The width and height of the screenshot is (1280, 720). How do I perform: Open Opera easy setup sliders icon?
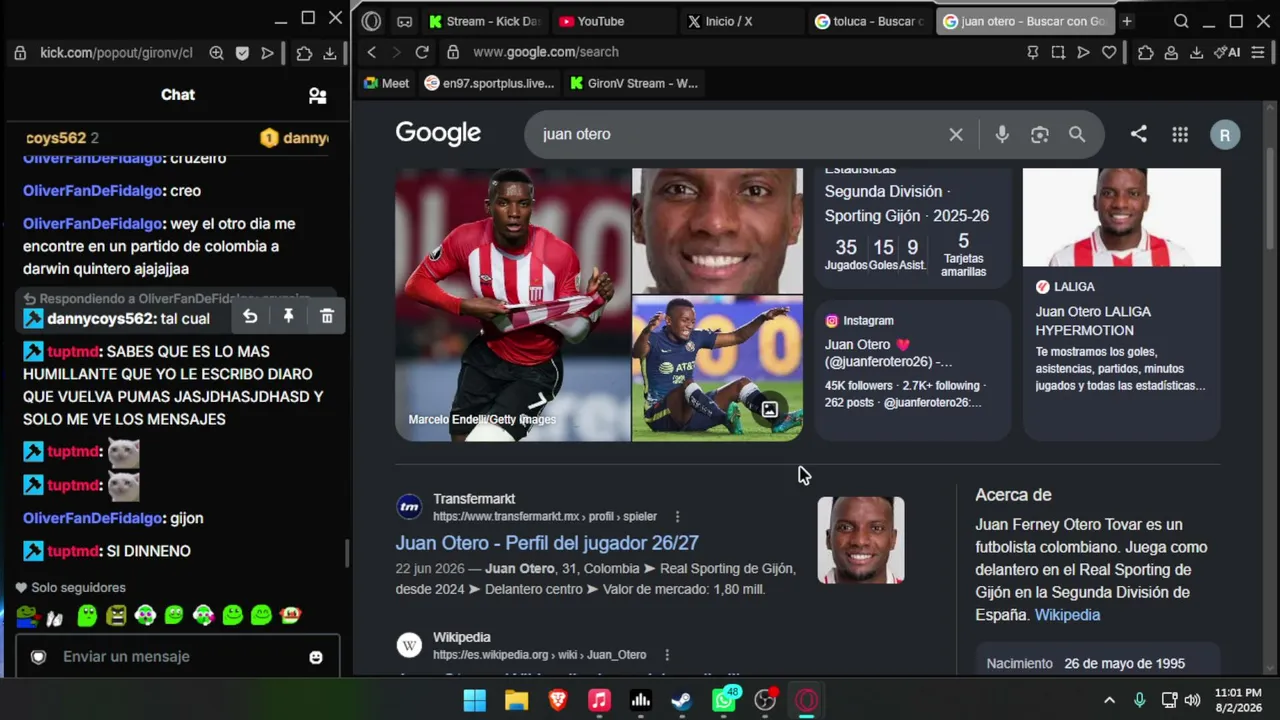point(1258,52)
